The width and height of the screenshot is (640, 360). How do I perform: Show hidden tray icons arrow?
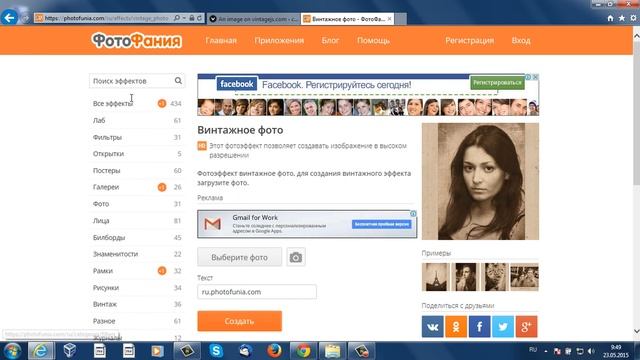pyautogui.click(x=546, y=351)
